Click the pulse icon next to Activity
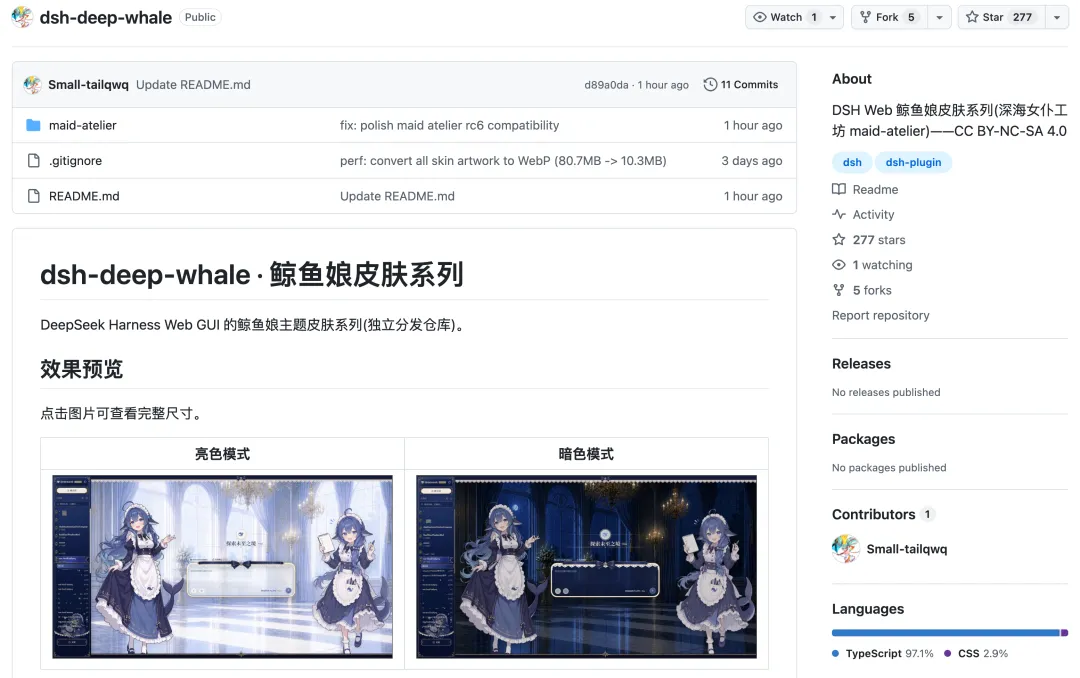Image resolution: width=1080 pixels, height=678 pixels. point(839,214)
